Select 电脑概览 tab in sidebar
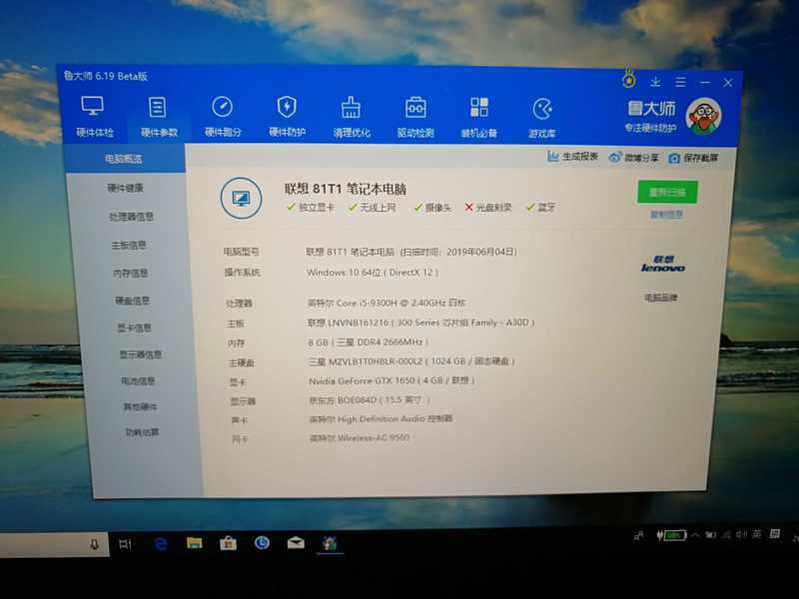 [x=124, y=158]
